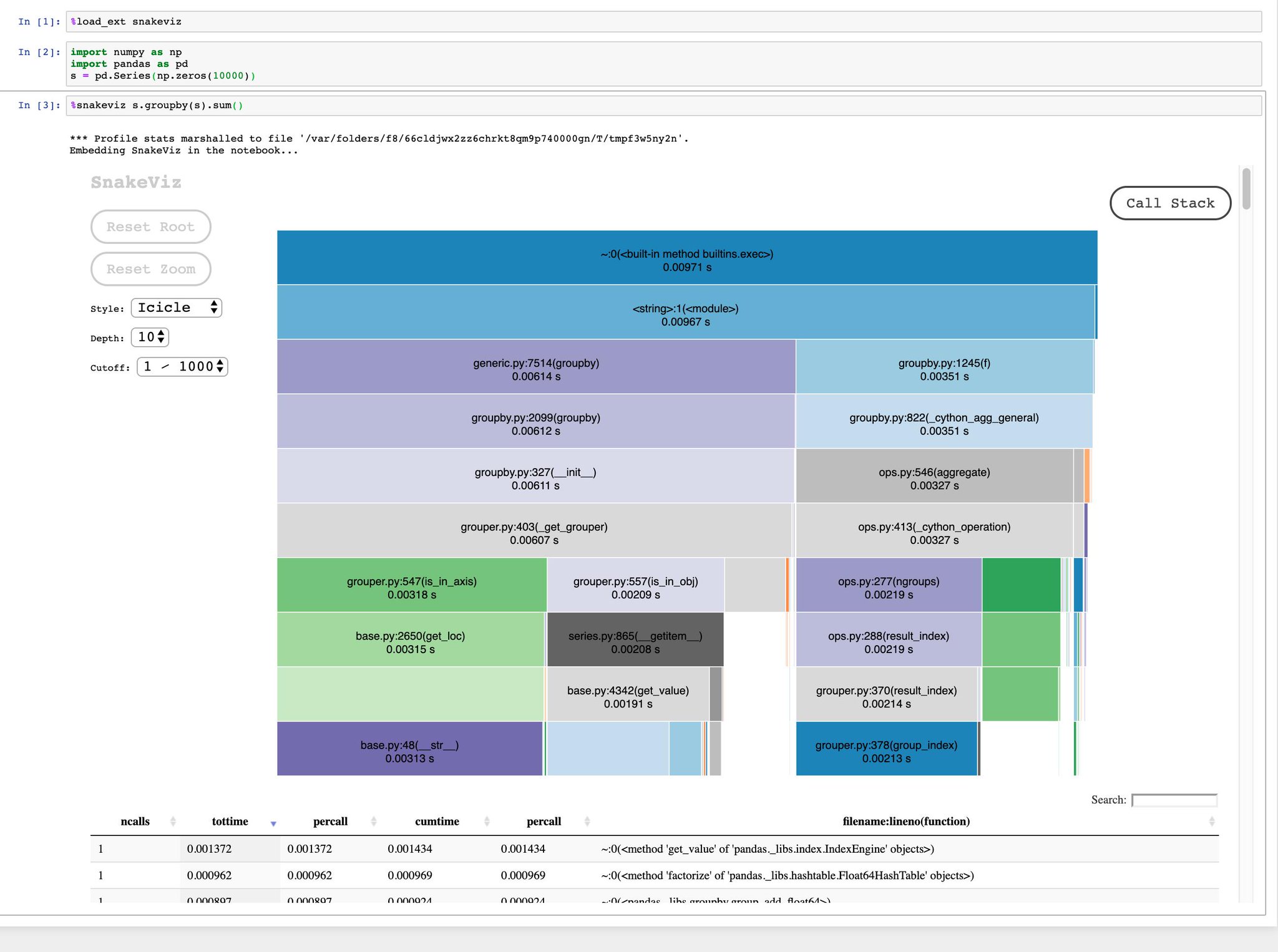
Task: Click ops.py:413(_cython_operation) block
Action: tap(934, 530)
